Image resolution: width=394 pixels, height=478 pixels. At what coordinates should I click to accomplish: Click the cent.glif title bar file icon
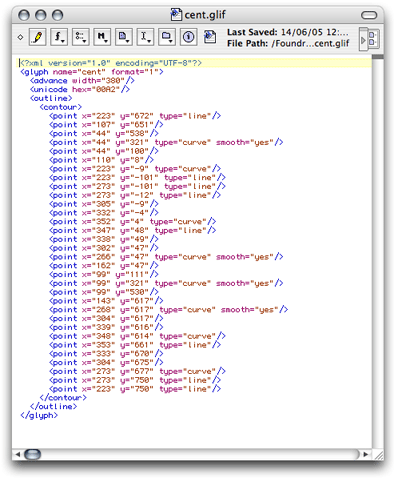pos(176,15)
